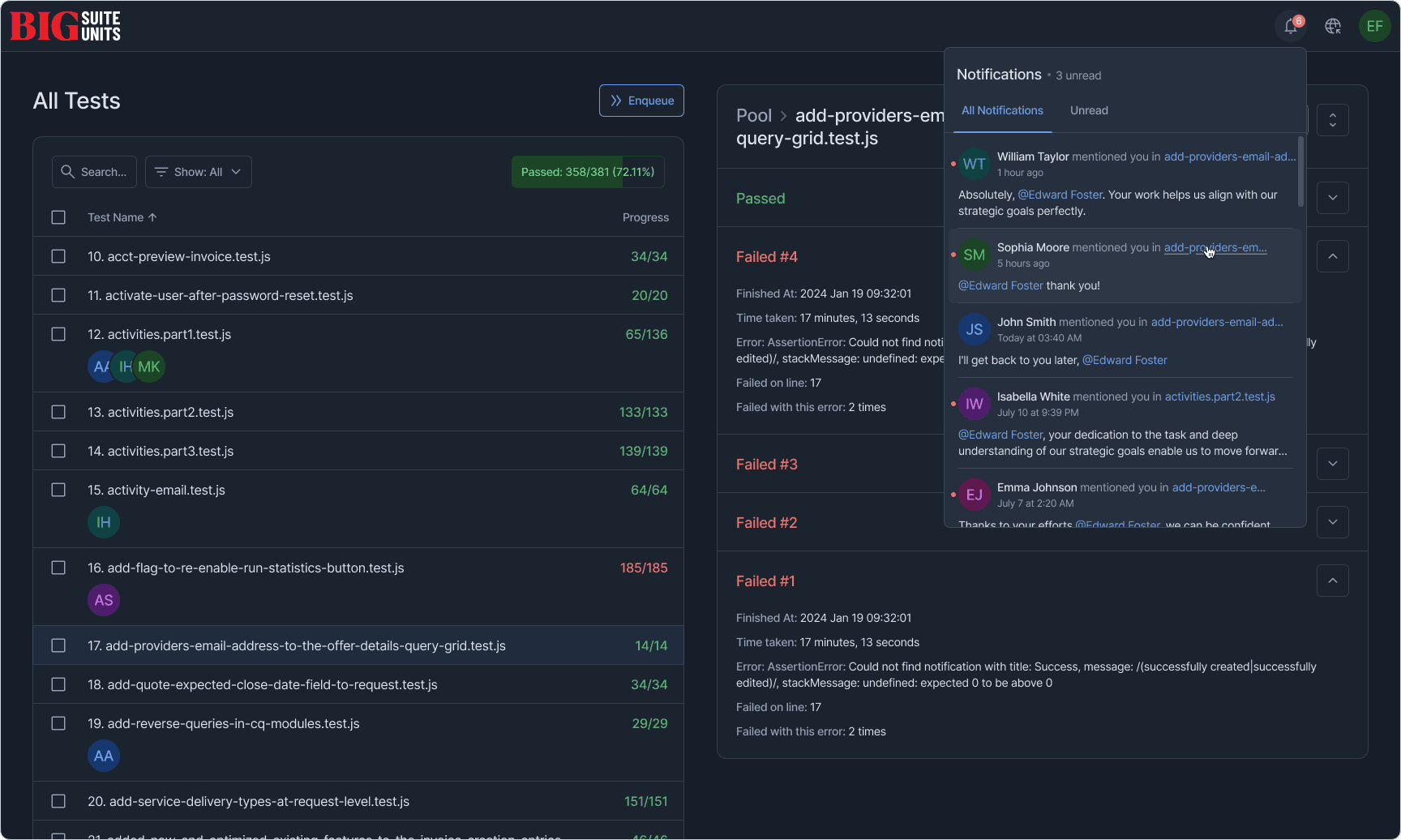The height and width of the screenshot is (840, 1401).
Task: Click the search magnifier icon
Action: 68,172
